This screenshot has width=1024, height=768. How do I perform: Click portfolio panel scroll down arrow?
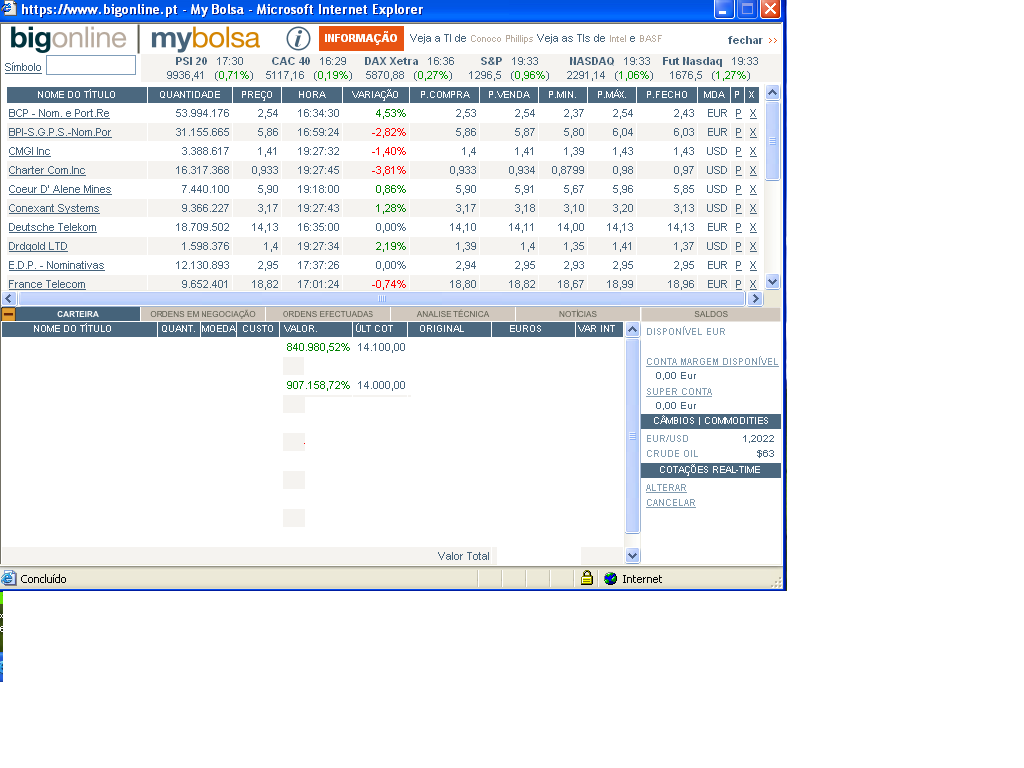(x=632, y=556)
